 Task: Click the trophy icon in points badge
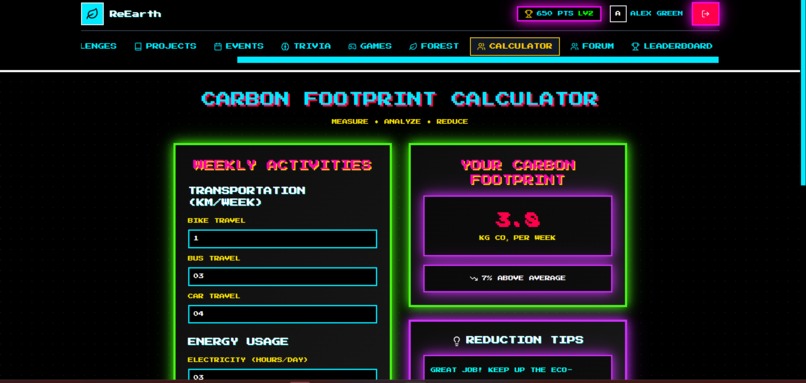coord(528,14)
